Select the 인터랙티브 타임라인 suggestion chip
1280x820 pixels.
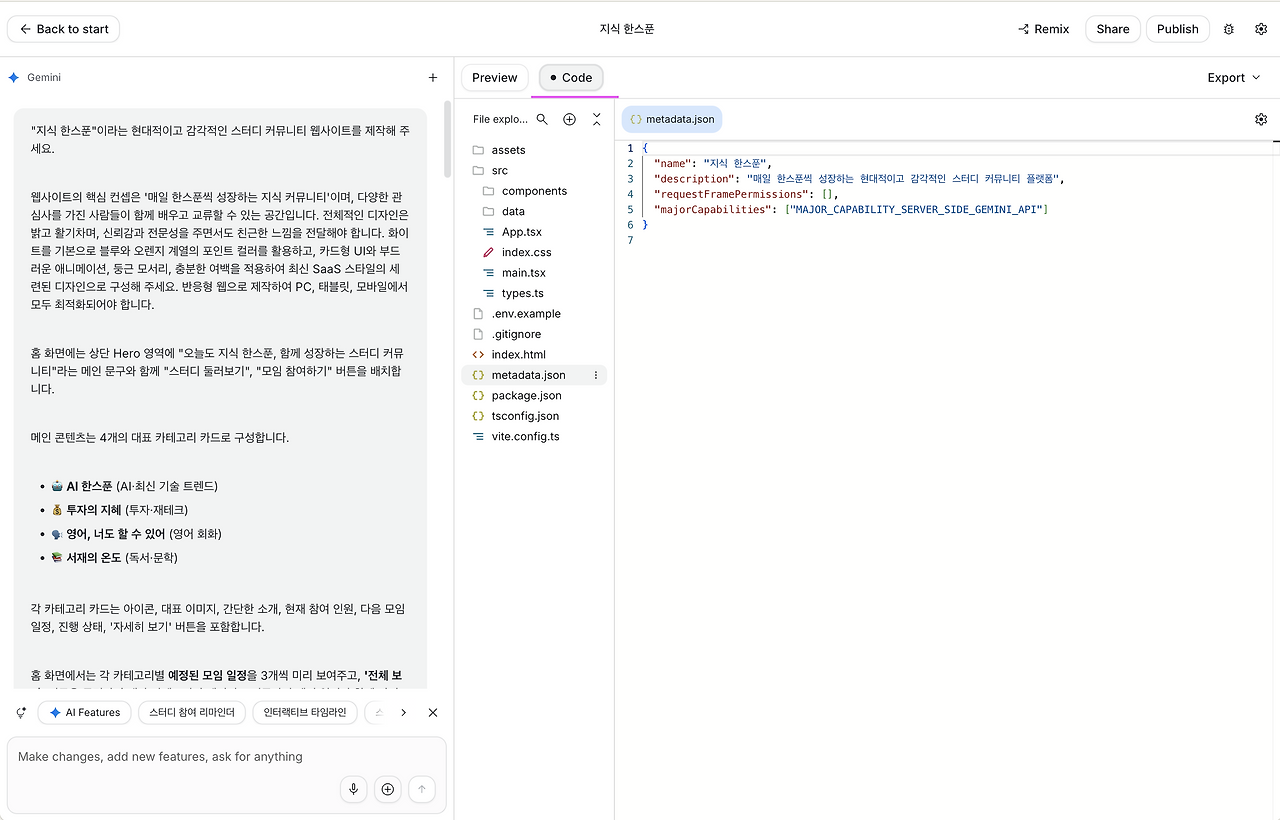point(304,713)
